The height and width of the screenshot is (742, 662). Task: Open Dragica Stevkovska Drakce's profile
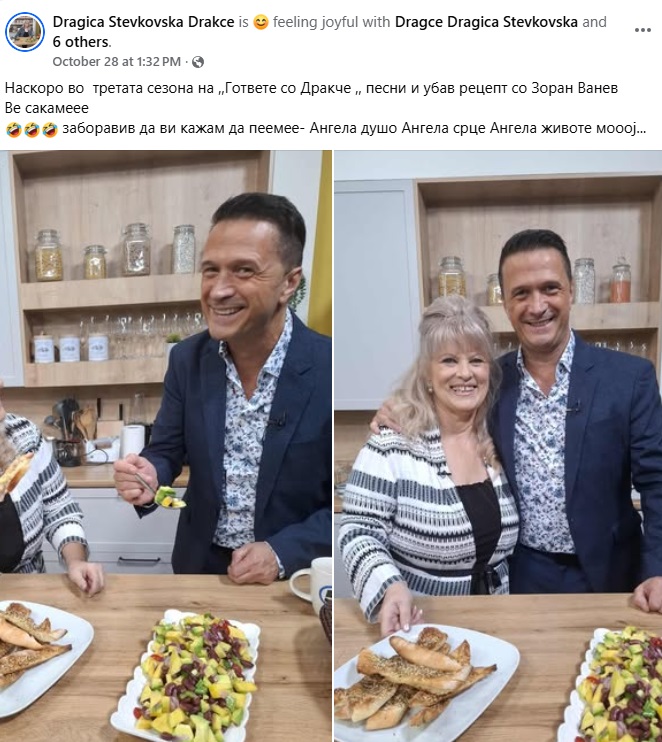click(143, 22)
